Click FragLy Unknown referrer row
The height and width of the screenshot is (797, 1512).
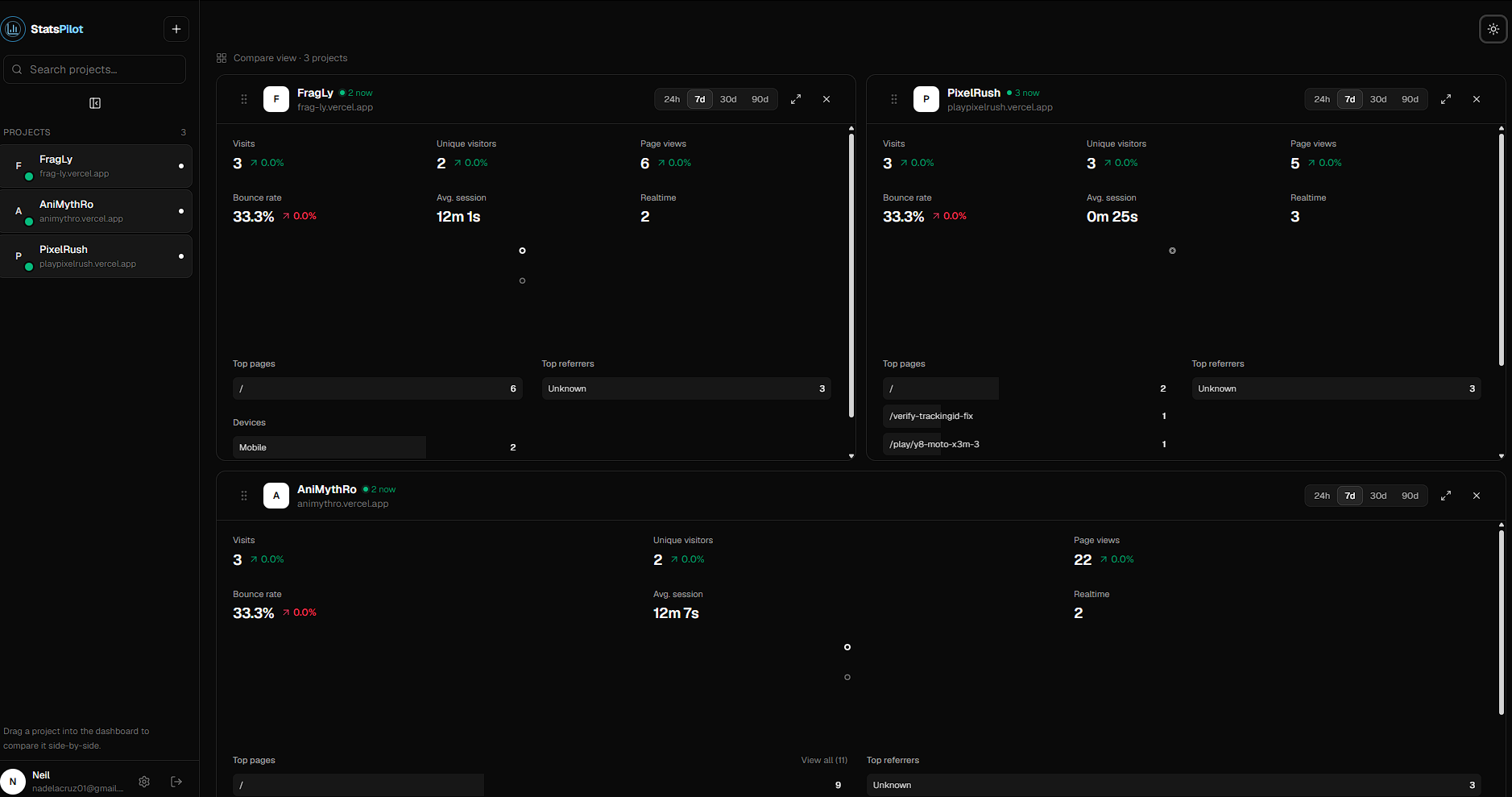[x=686, y=388]
